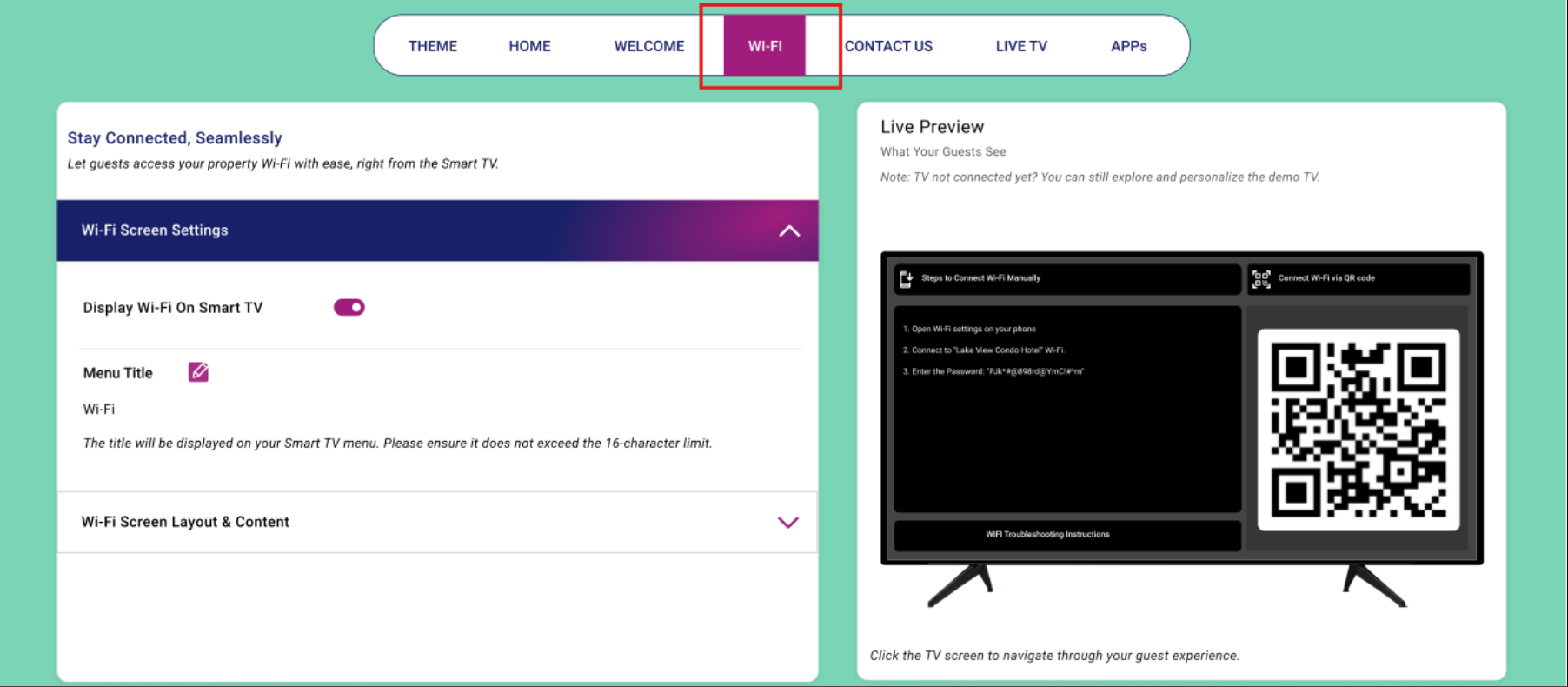Image resolution: width=1568 pixels, height=687 pixels.
Task: Click the Stay Connected, Seamlessly heading
Action: (x=175, y=137)
